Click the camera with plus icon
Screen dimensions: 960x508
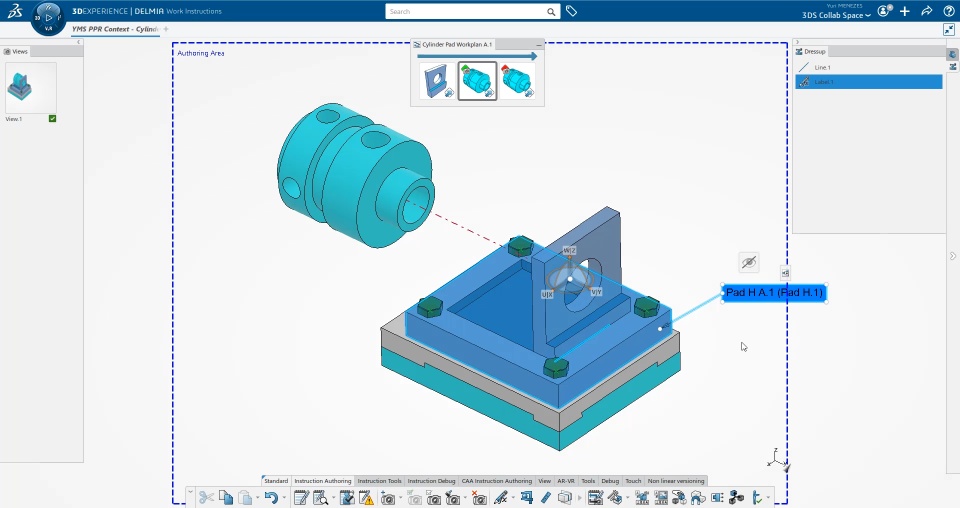coord(388,498)
